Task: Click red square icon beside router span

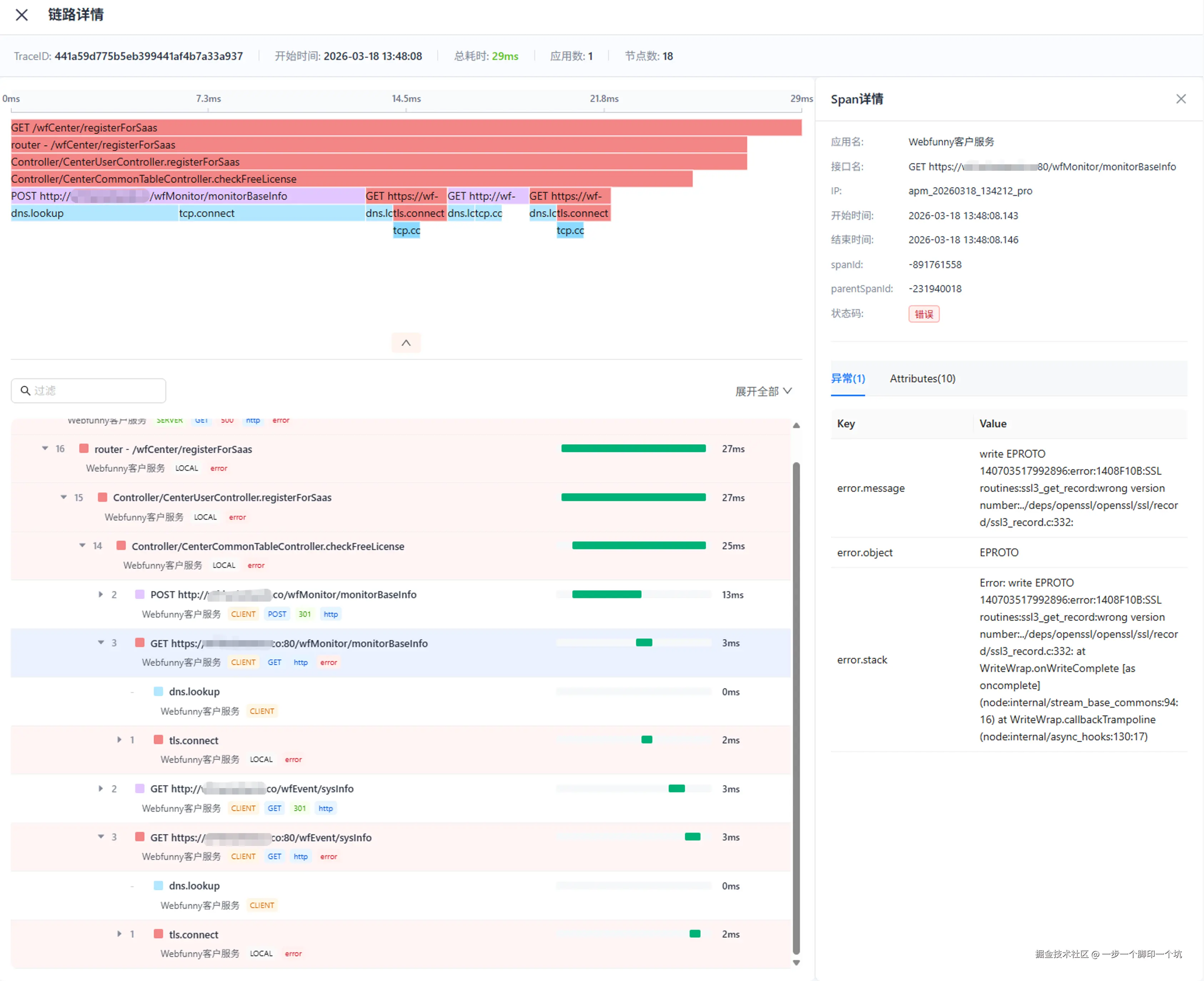Action: click(84, 449)
